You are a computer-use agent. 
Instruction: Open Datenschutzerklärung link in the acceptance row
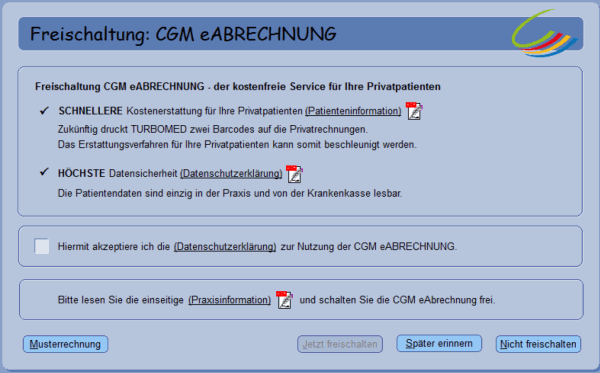[225, 246]
